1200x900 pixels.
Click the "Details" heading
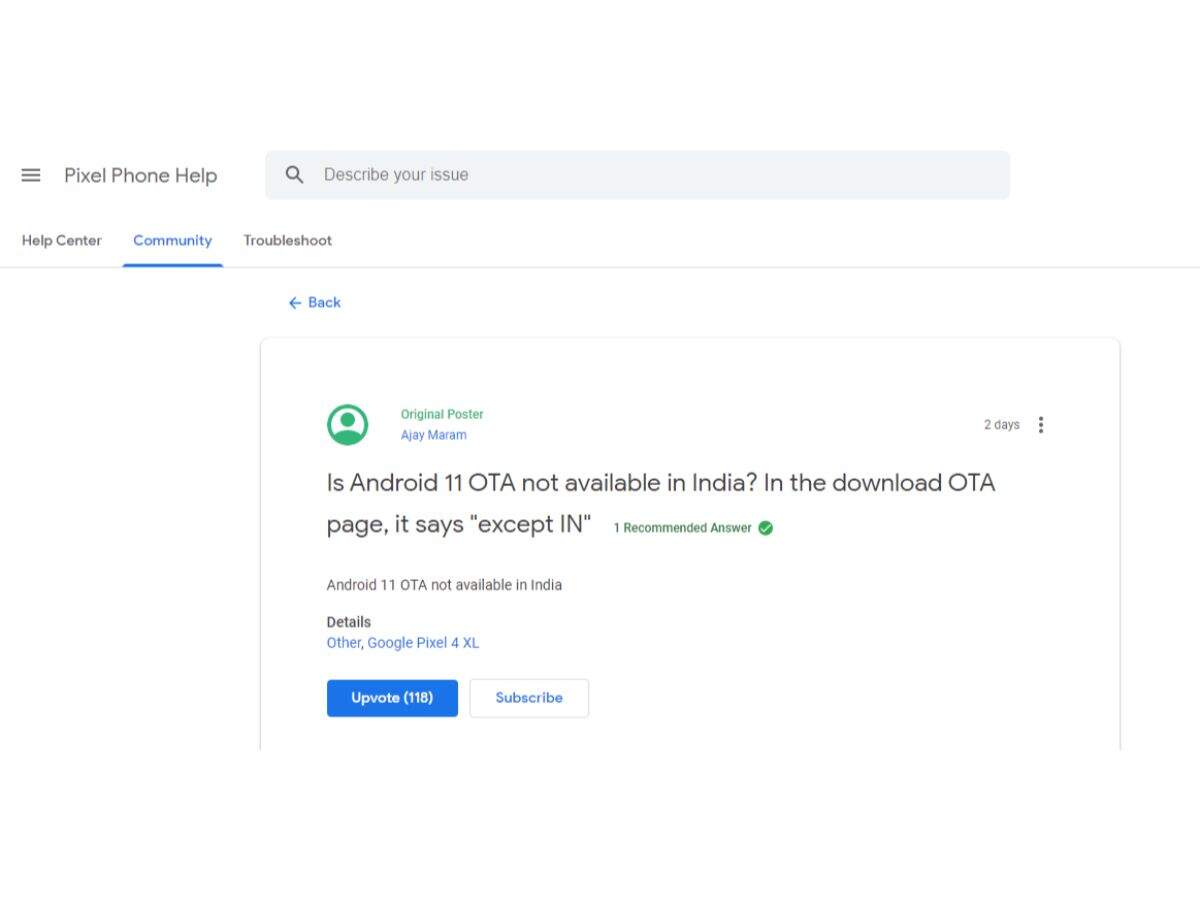(x=349, y=622)
